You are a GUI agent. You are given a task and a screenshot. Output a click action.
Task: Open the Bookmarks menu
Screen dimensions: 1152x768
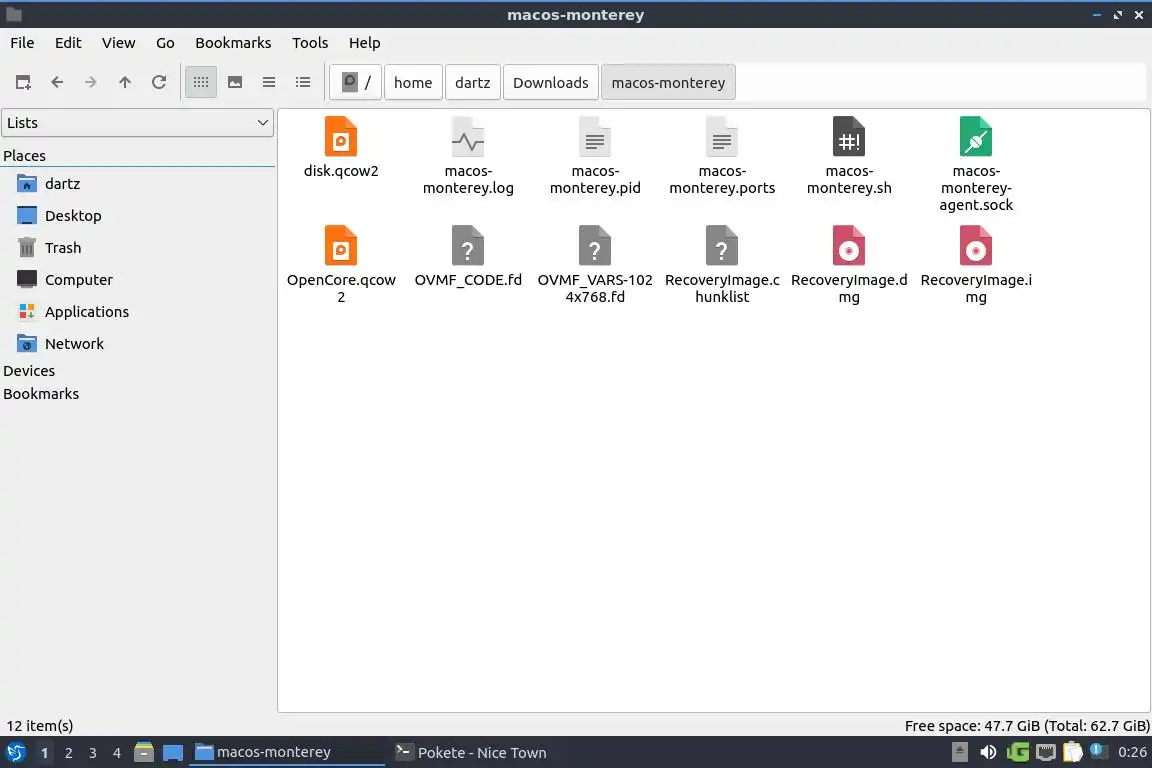[x=233, y=43]
